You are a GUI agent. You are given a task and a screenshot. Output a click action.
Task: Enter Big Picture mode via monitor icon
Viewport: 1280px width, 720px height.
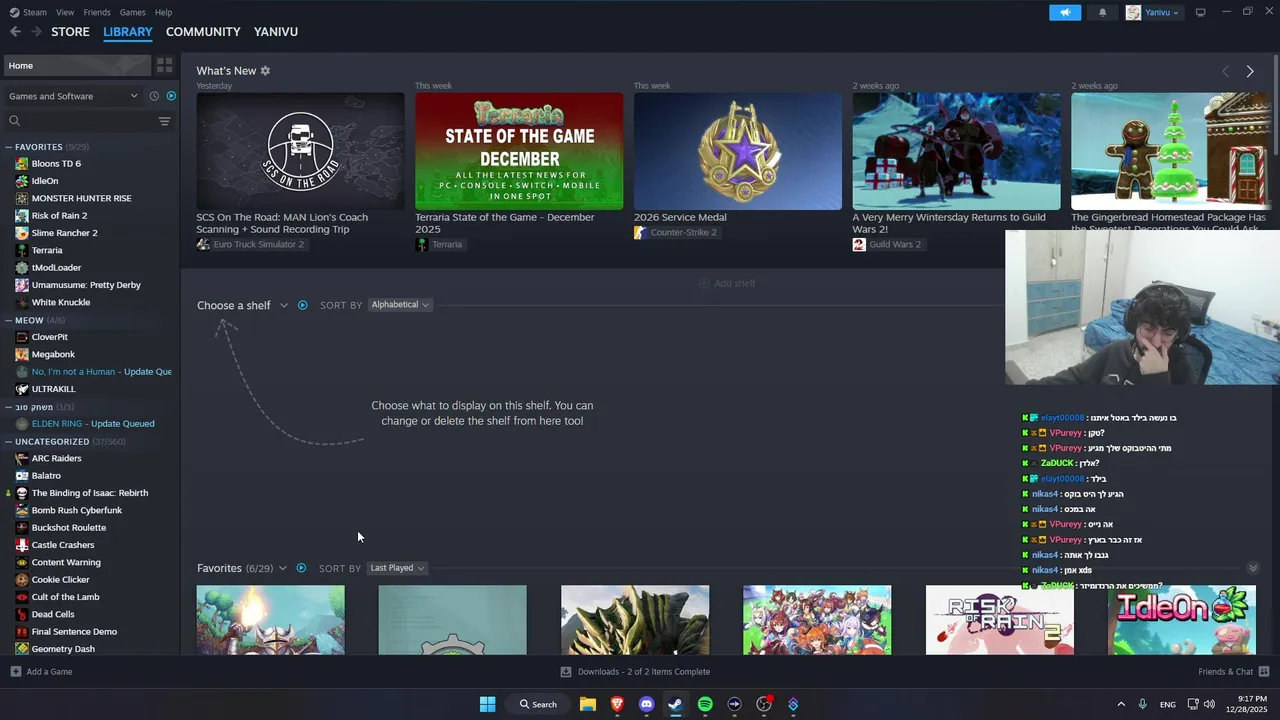point(1200,12)
